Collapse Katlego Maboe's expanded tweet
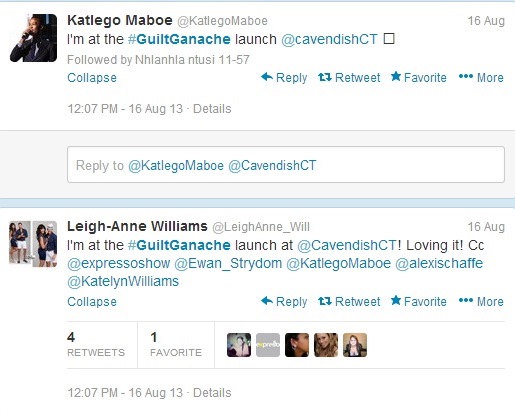Viewport: 515px width, 413px height. pyautogui.click(x=92, y=78)
